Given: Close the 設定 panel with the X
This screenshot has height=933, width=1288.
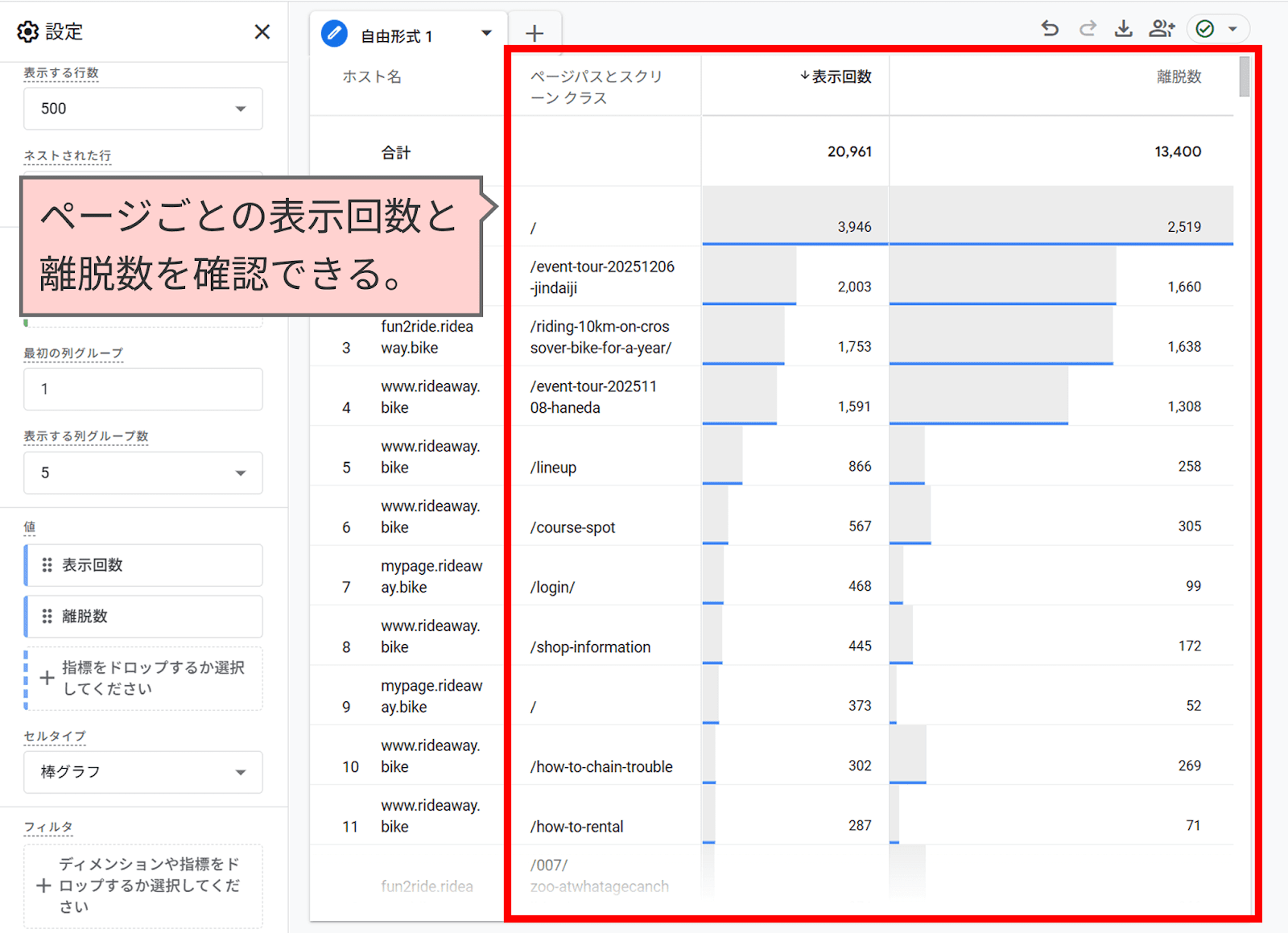Looking at the screenshot, I should click(262, 31).
